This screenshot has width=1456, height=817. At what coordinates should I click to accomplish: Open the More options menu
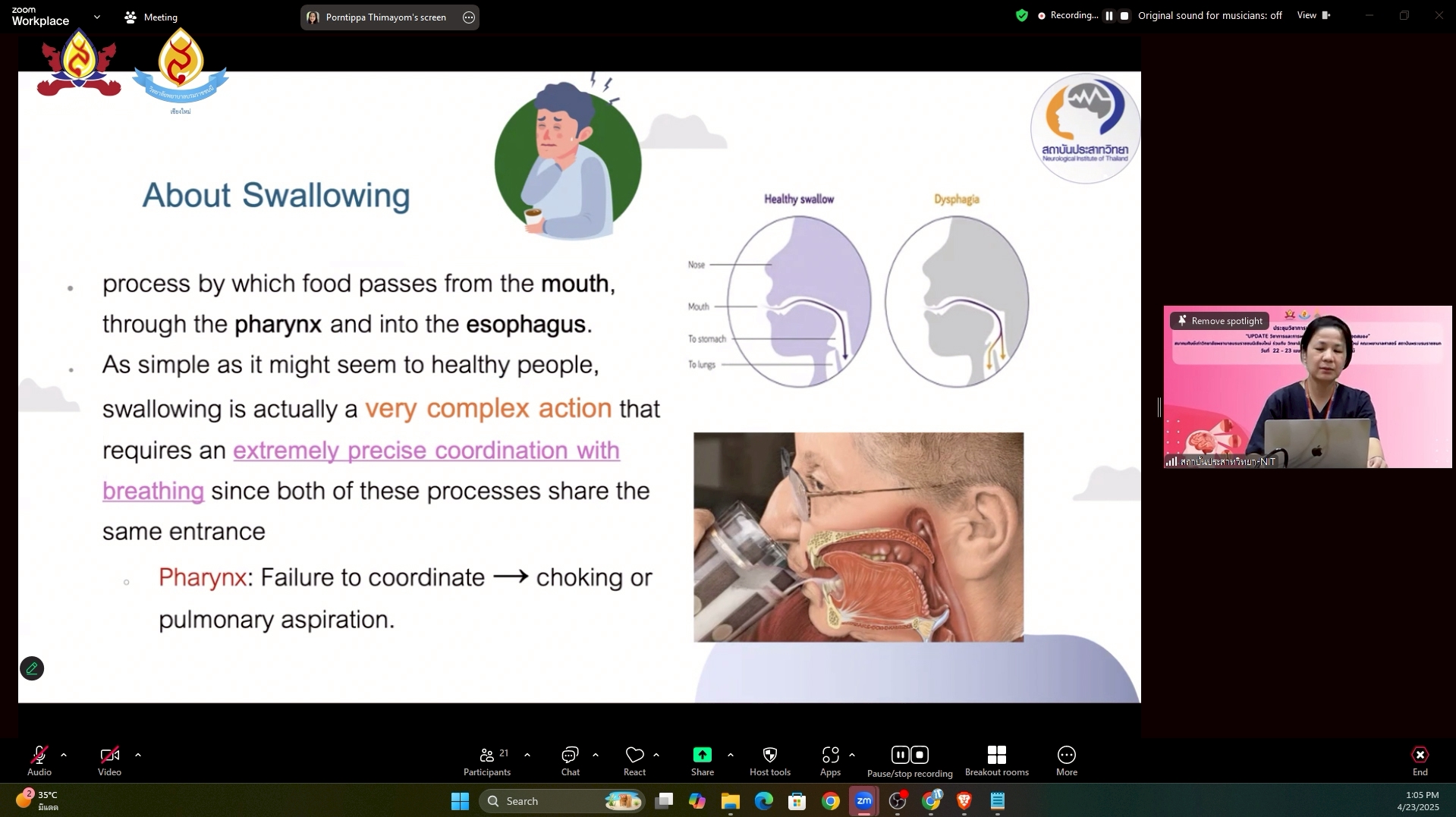coord(1067,761)
